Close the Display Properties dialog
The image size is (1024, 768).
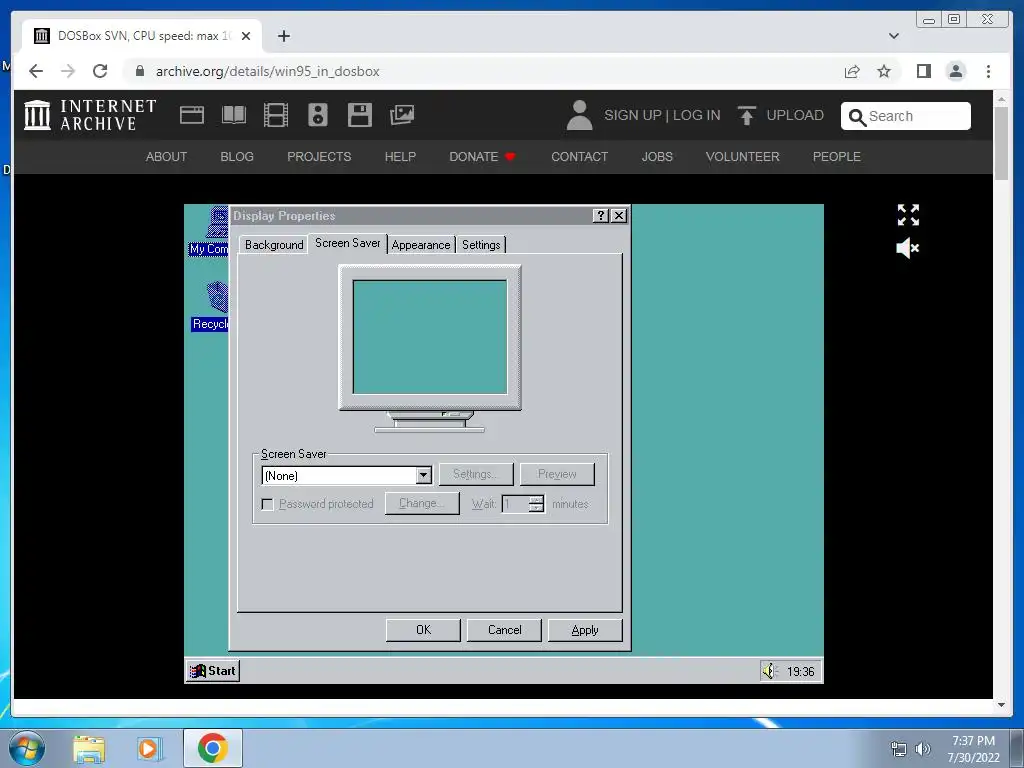click(619, 216)
